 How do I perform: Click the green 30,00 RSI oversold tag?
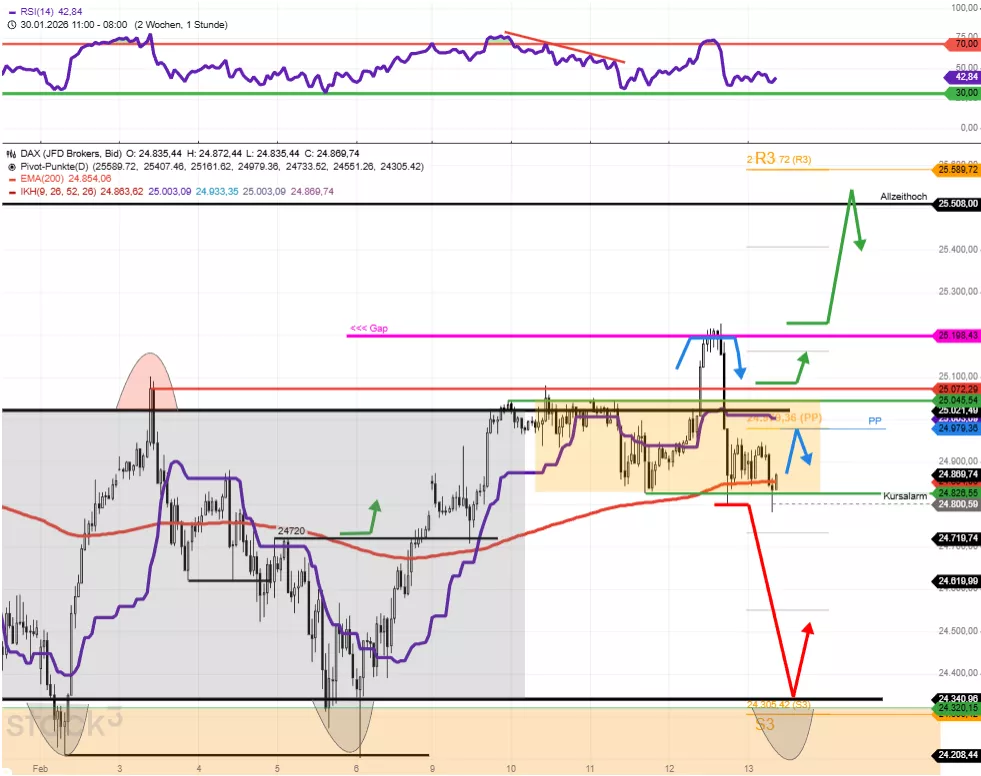pos(962,93)
